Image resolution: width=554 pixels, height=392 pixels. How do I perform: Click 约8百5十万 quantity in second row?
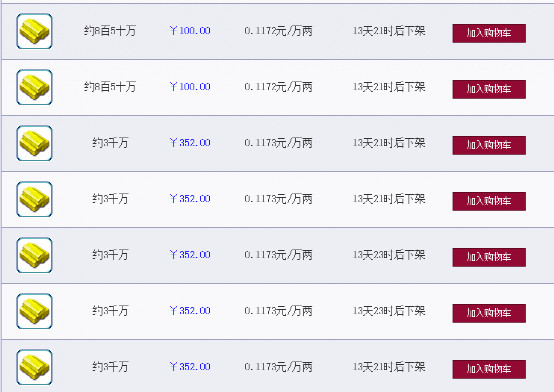click(110, 87)
